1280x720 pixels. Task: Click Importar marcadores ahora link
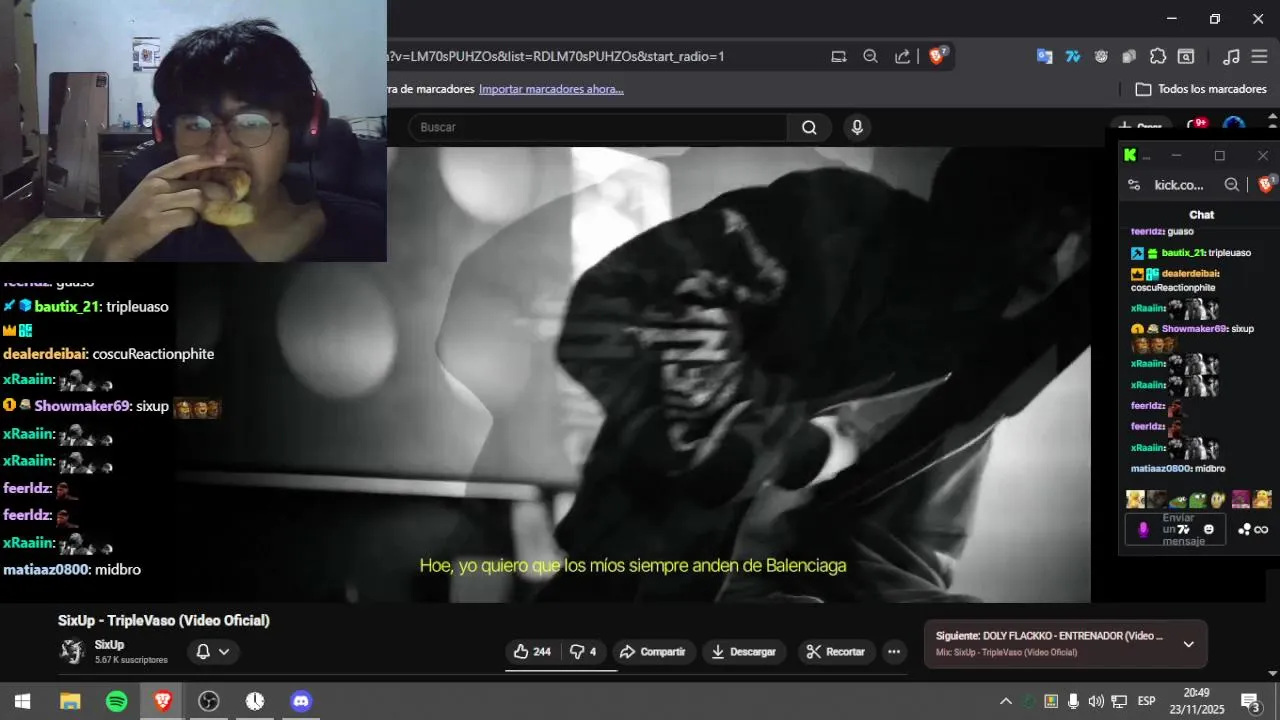point(551,89)
